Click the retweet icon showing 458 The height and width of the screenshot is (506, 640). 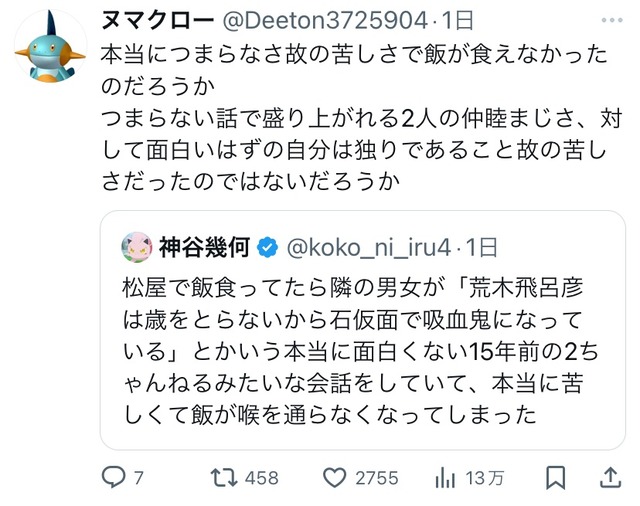tap(224, 477)
